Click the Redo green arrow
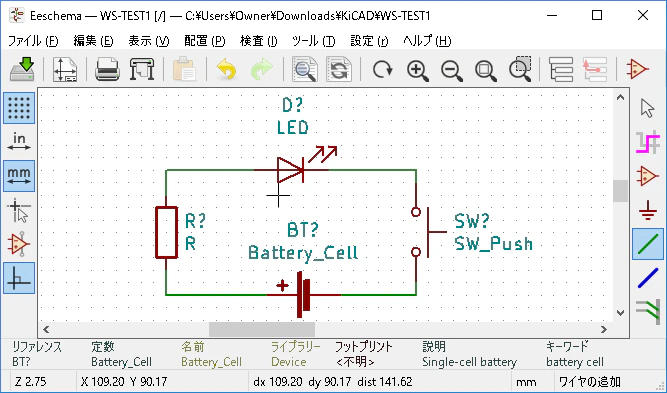The width and height of the screenshot is (667, 393). [x=262, y=69]
